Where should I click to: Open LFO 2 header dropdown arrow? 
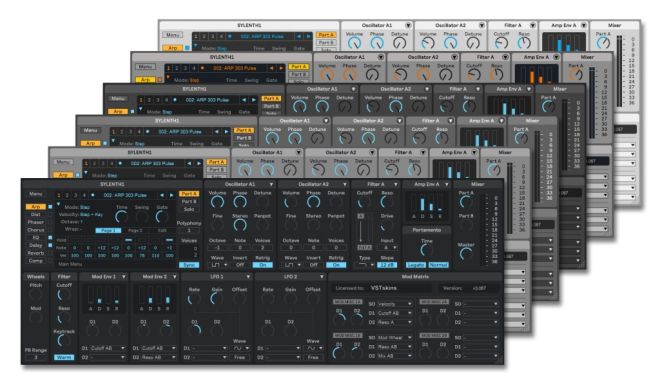322,277
